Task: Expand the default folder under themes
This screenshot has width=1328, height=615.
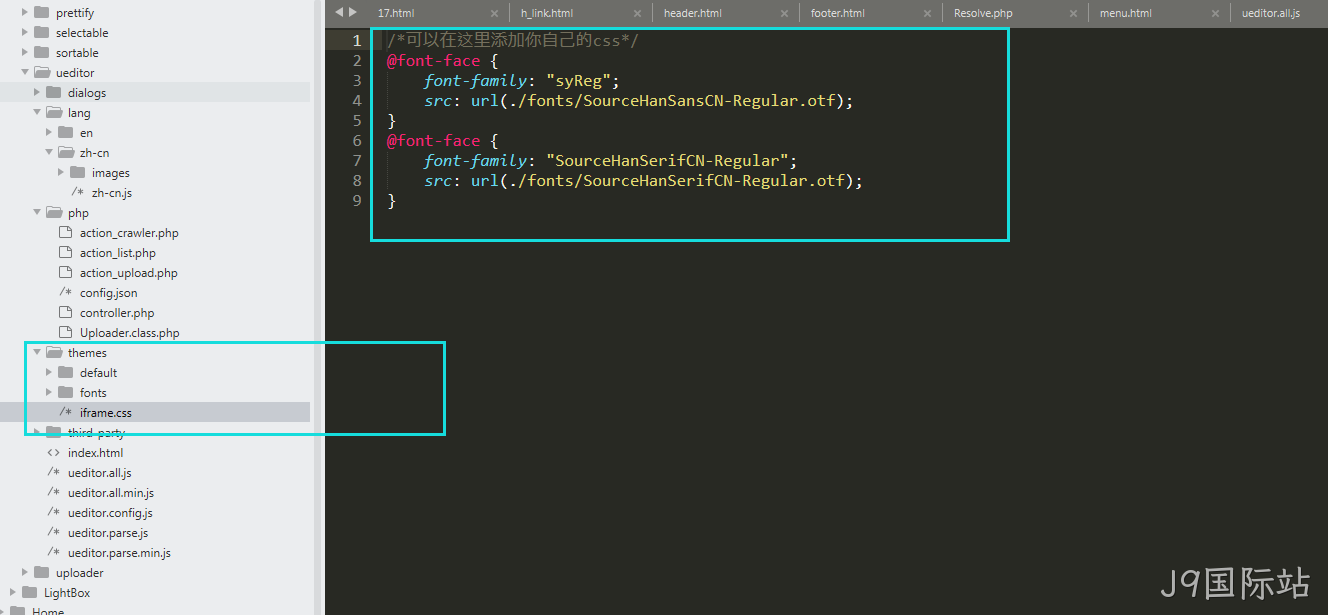Action: point(49,372)
